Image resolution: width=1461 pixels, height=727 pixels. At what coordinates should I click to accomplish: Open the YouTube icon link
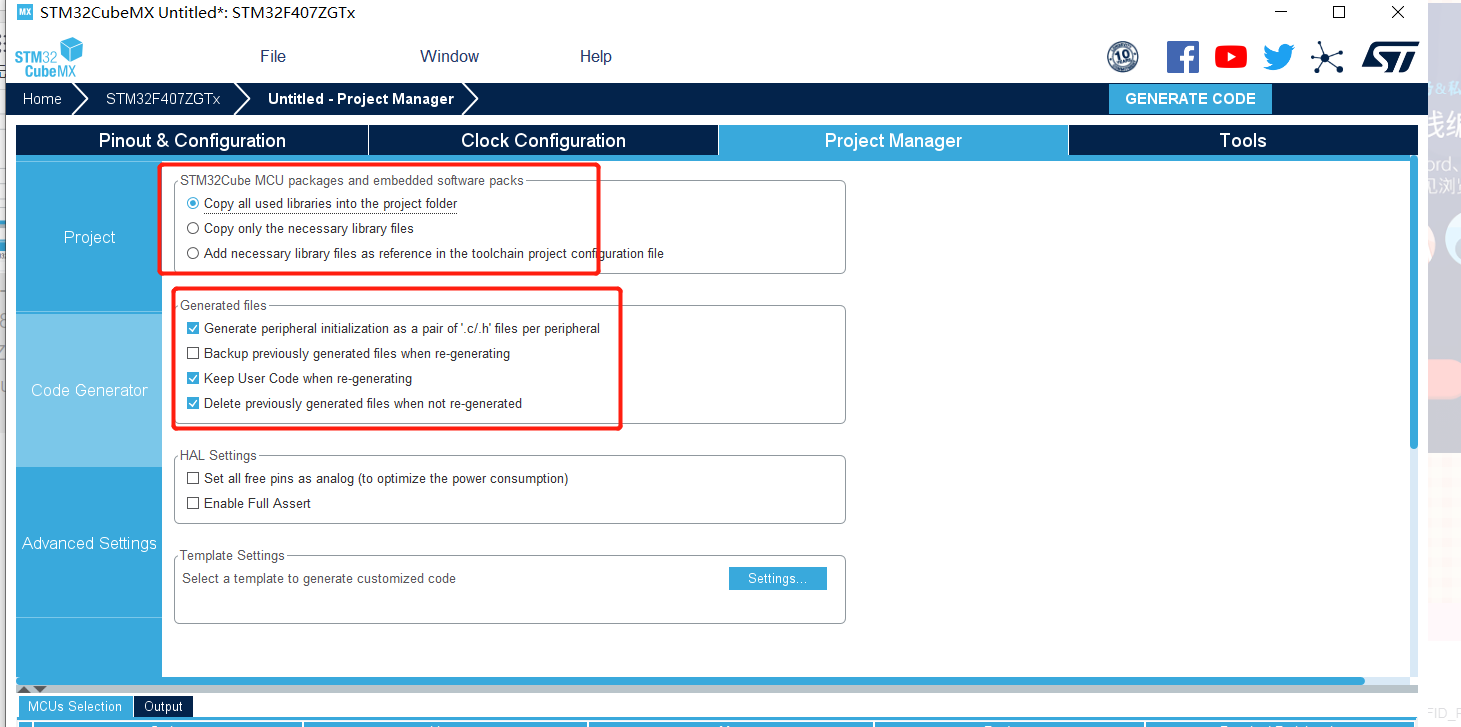[x=1231, y=57]
